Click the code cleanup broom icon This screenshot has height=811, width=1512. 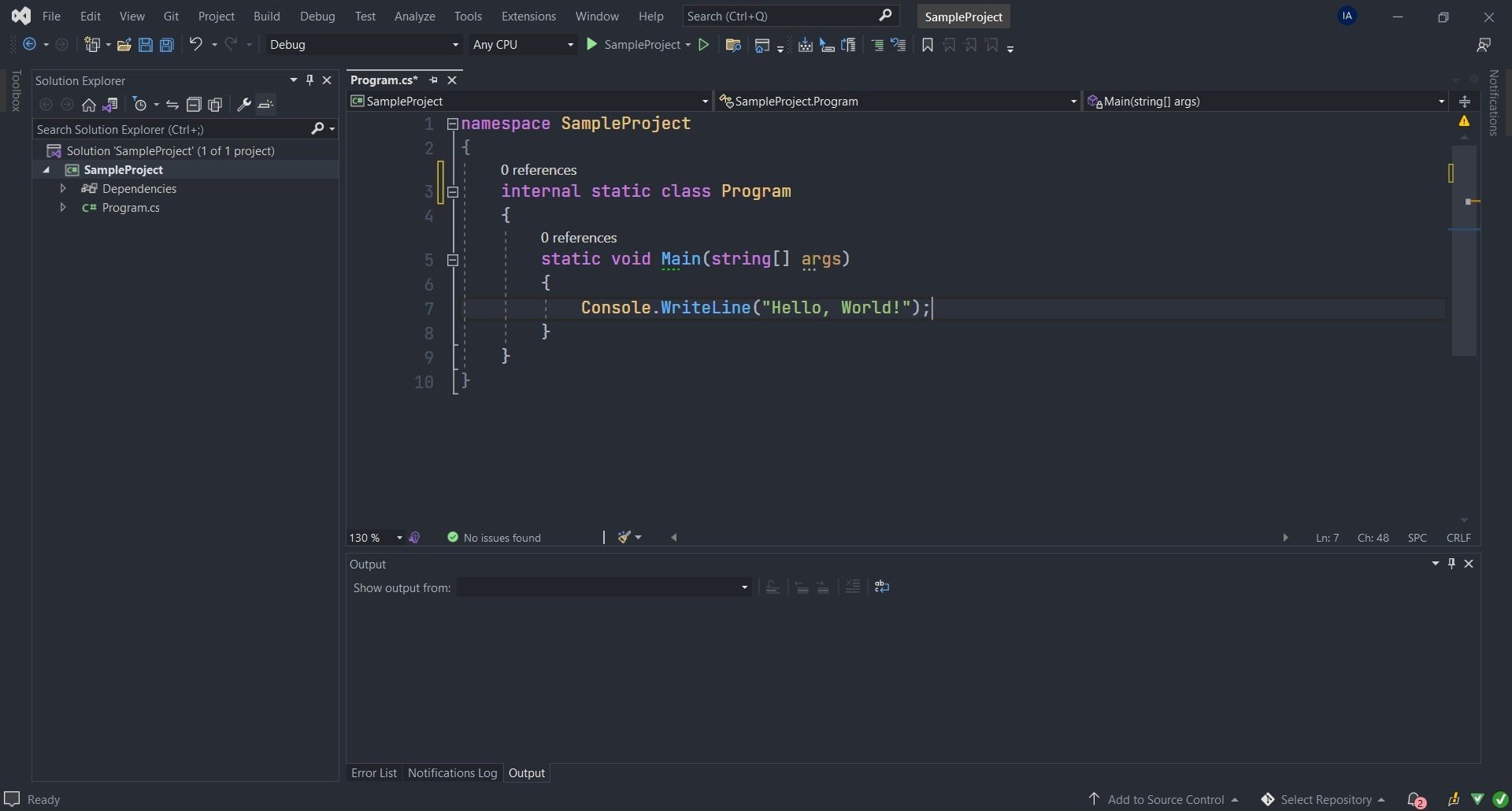tap(624, 537)
